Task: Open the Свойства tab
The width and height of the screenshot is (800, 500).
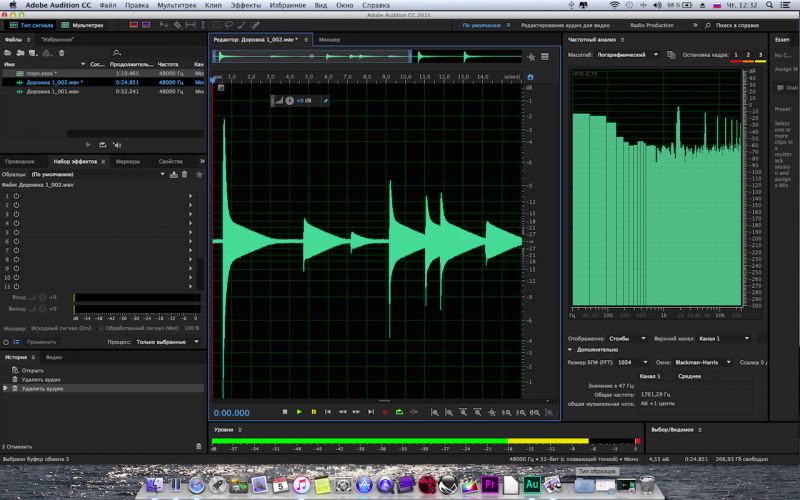Action: click(x=170, y=161)
